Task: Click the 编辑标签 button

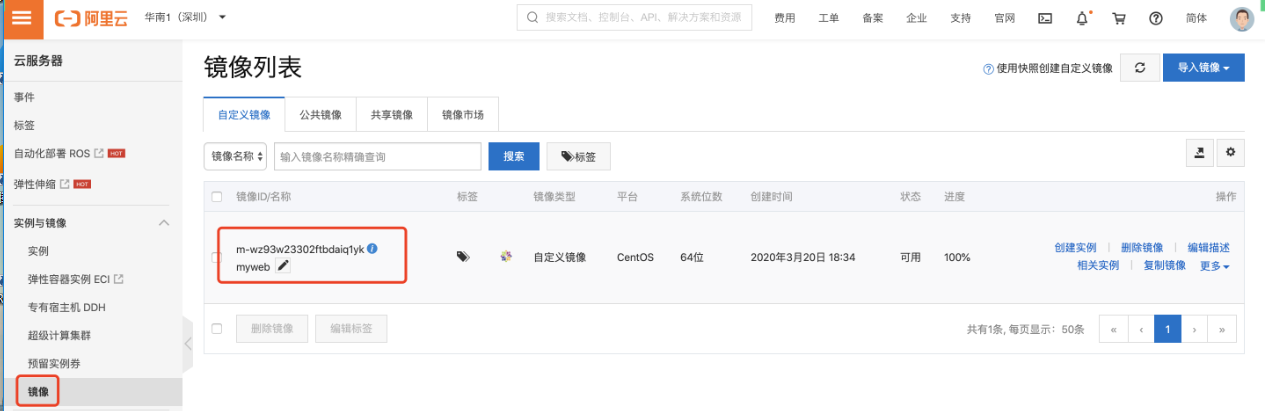Action: [x=351, y=328]
